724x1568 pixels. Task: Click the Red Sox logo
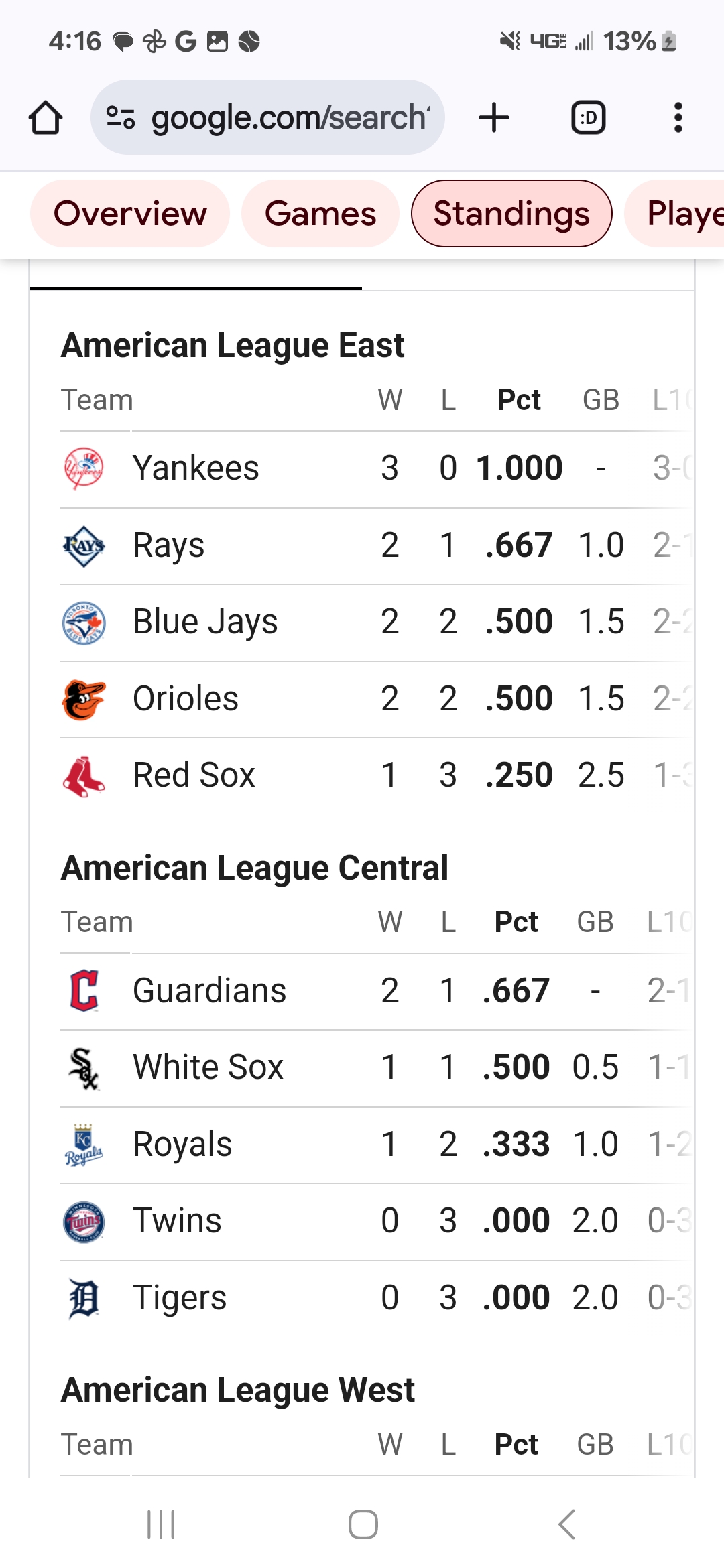(84, 775)
